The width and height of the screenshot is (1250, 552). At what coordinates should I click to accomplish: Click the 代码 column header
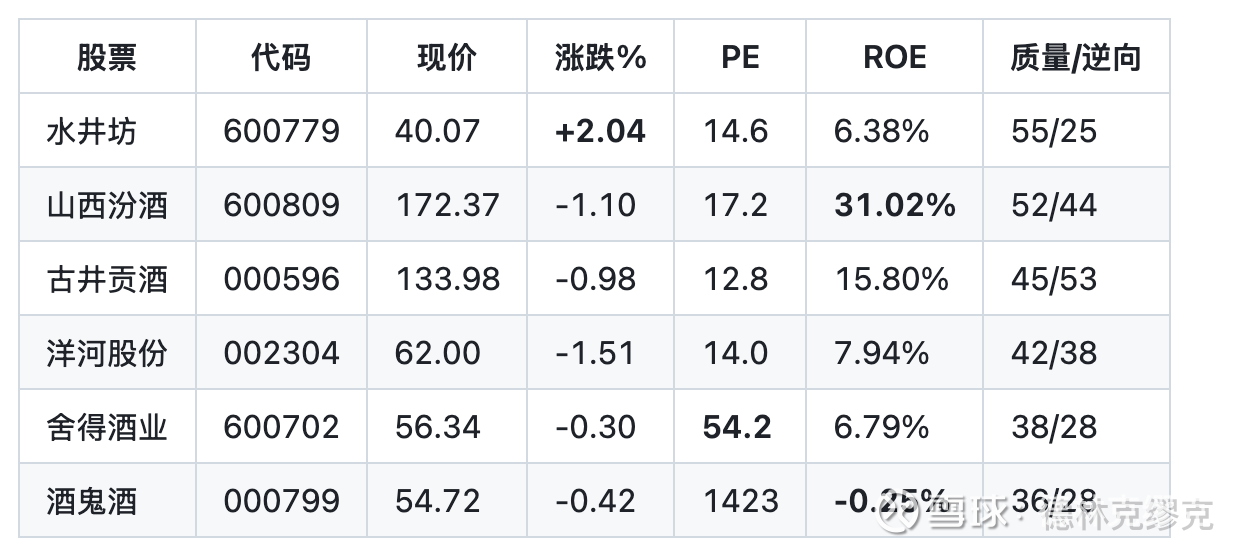tap(281, 57)
